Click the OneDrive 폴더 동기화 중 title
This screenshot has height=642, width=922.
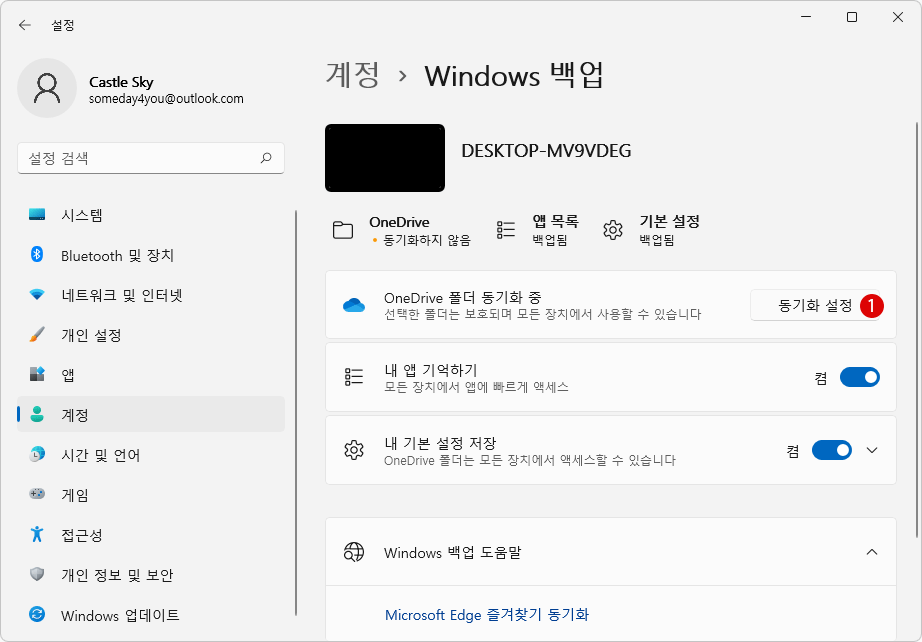(x=463, y=297)
